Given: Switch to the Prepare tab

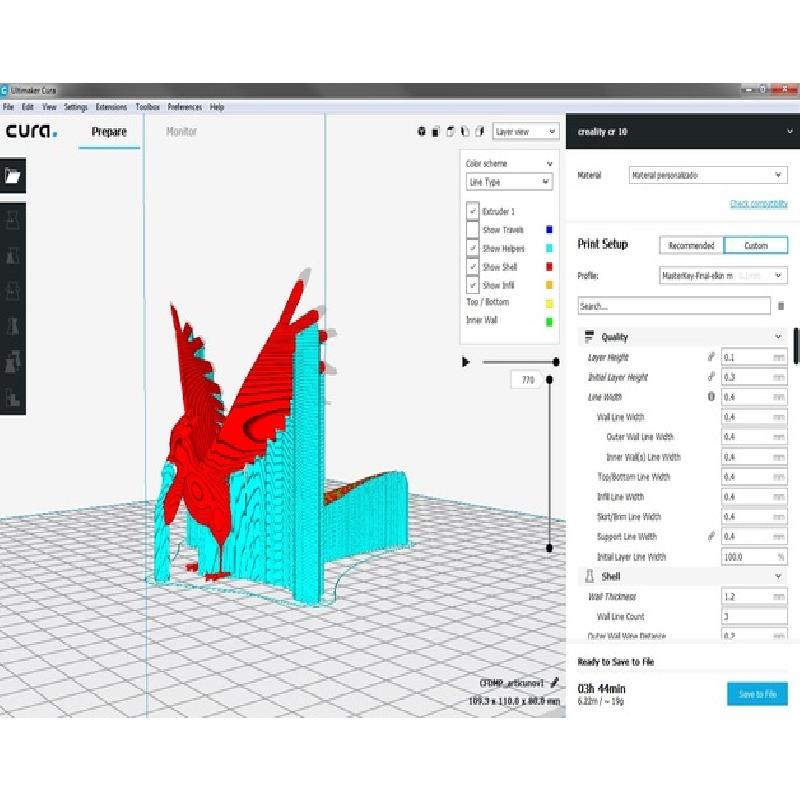Looking at the screenshot, I should tap(109, 132).
